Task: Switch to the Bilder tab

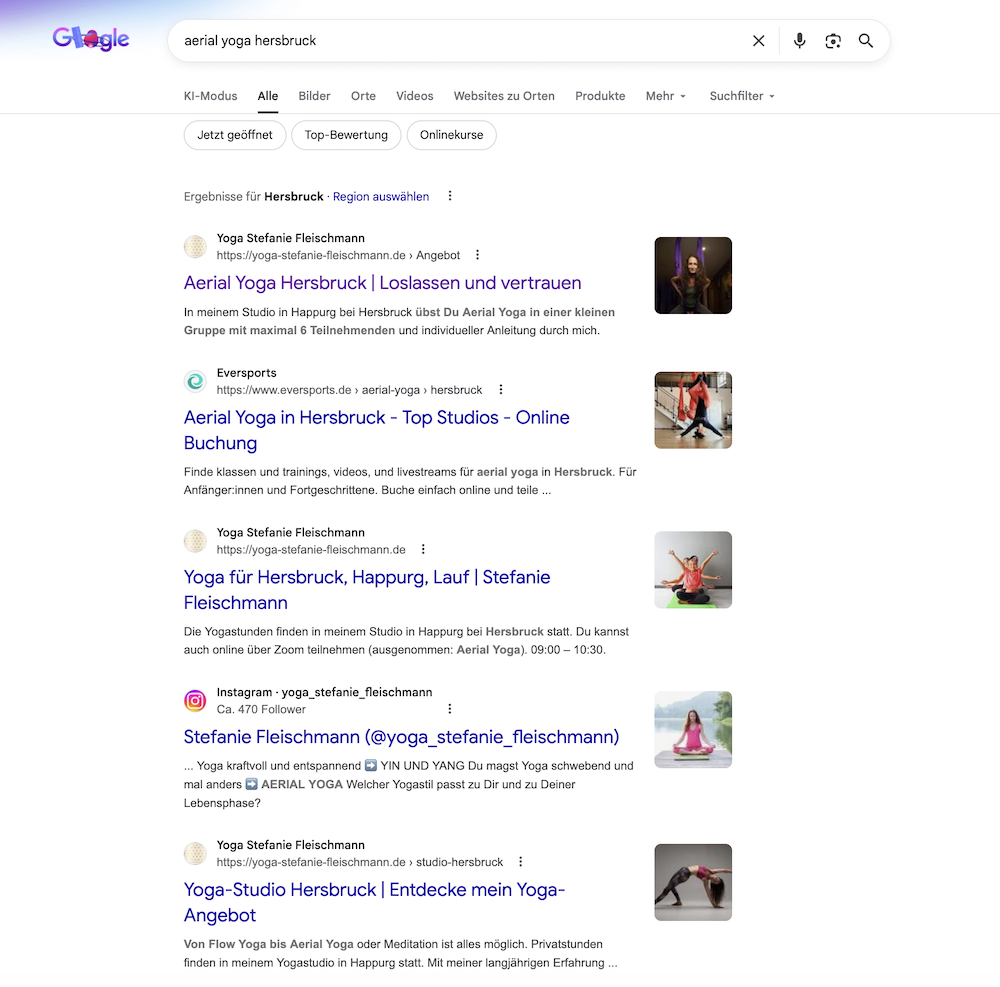Action: click(x=314, y=96)
